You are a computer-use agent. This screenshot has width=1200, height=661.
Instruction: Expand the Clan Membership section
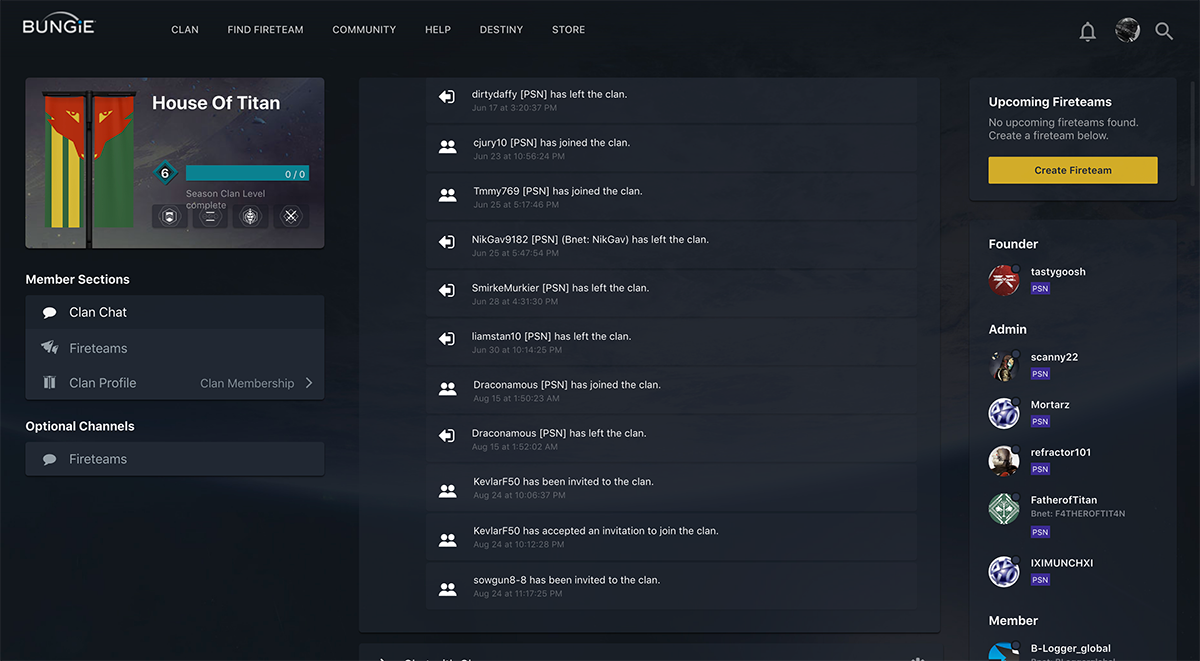coord(264,382)
